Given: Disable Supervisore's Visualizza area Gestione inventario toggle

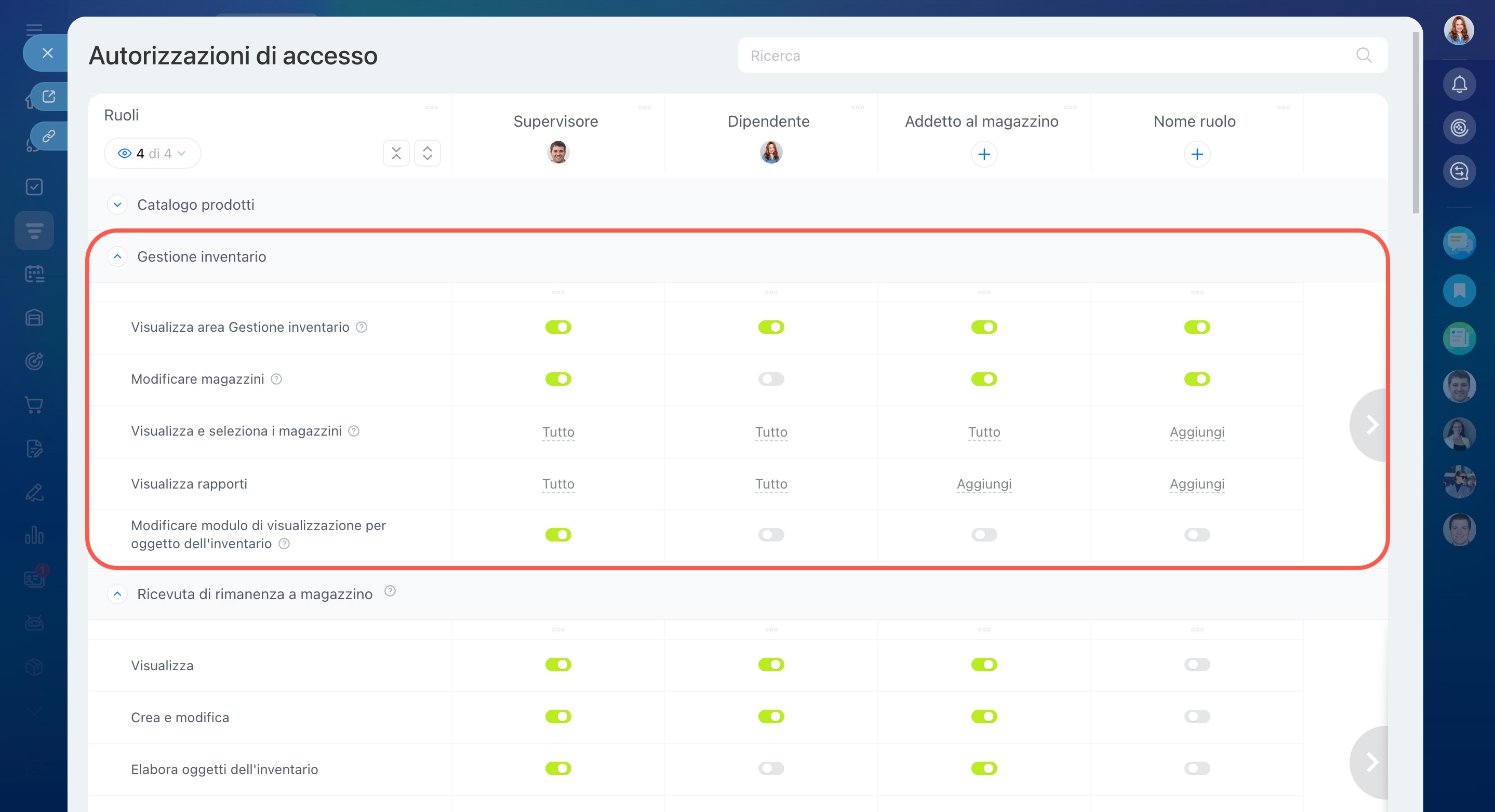Looking at the screenshot, I should point(558,327).
